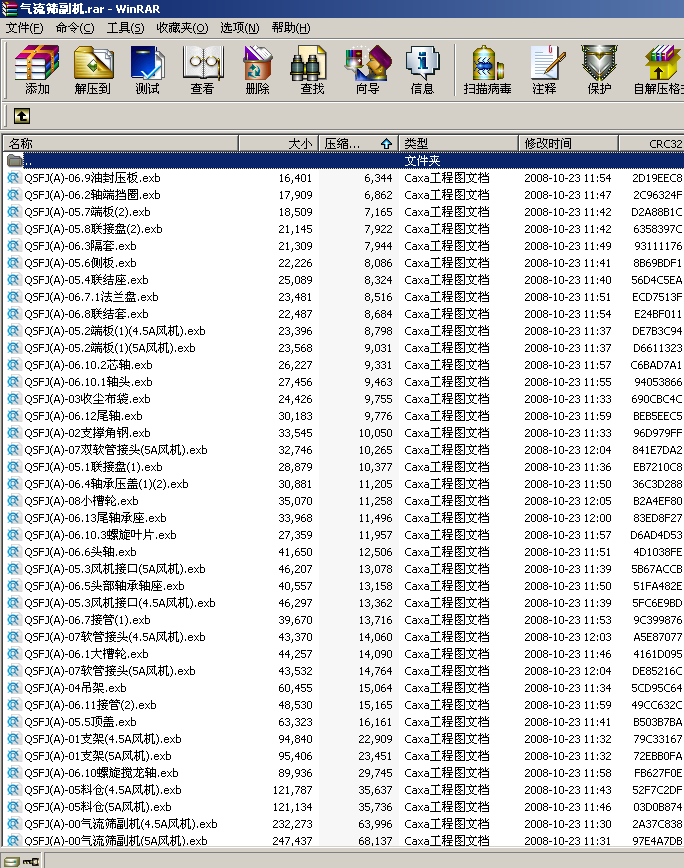Screen dimensions: 684x868
Task: Select file QSFJ(A)-05料仓(5A风机).exb
Action: 97,807
